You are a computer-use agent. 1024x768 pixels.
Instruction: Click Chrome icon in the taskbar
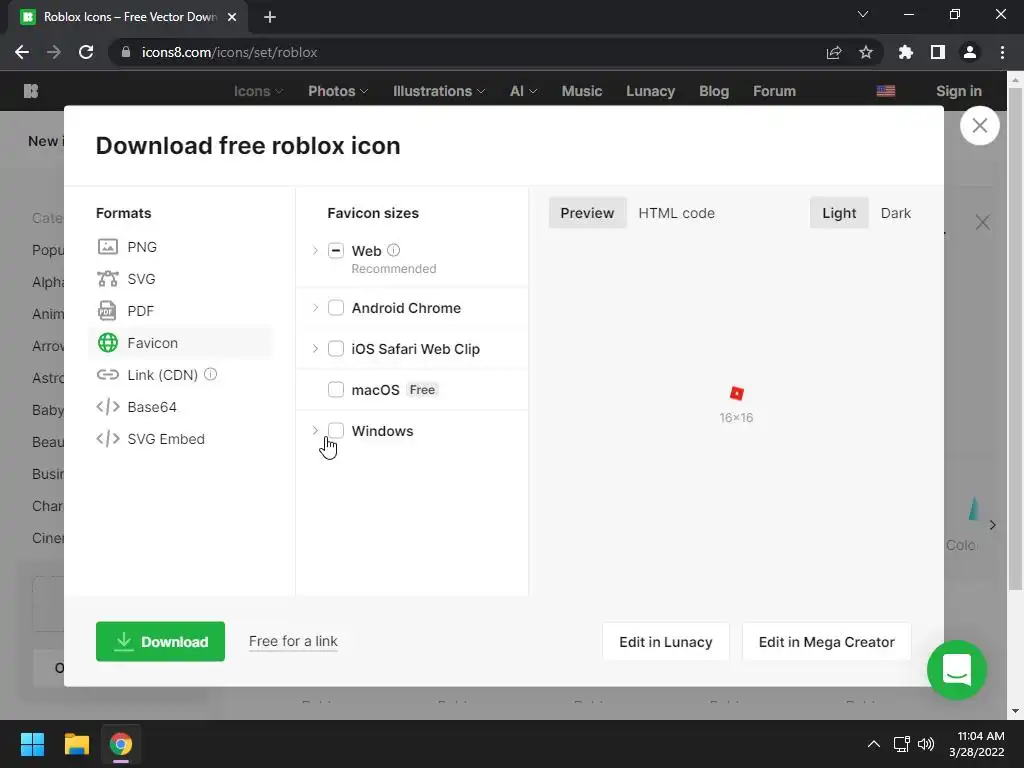coord(121,744)
